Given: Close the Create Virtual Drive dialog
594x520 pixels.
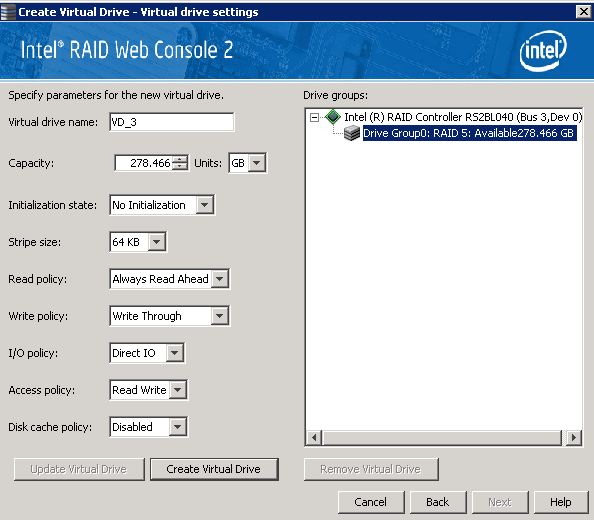Looking at the screenshot, I should click(583, 12).
